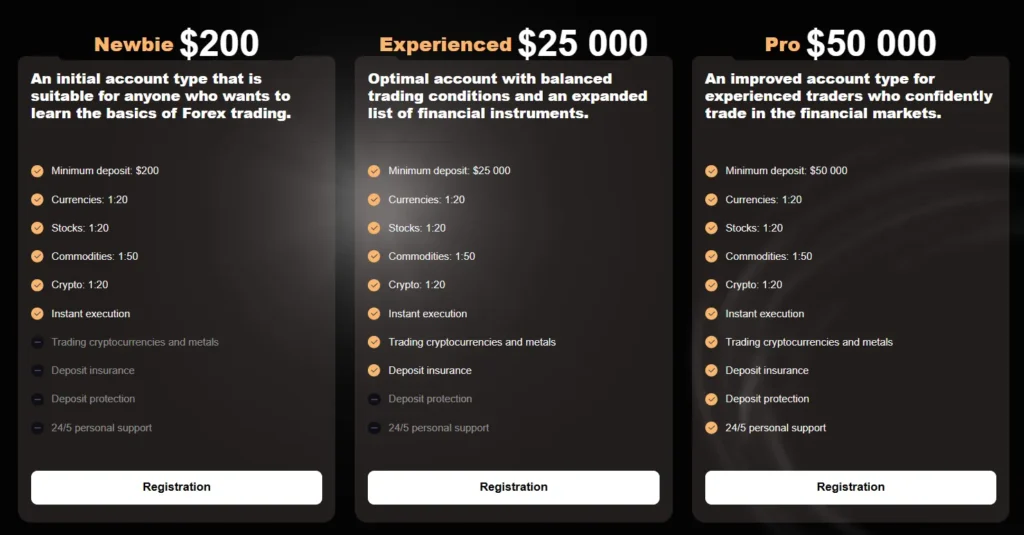Click checkmark beside Pro Crypto: 1:20
Screen dimensions: 1024x535
[711, 285]
